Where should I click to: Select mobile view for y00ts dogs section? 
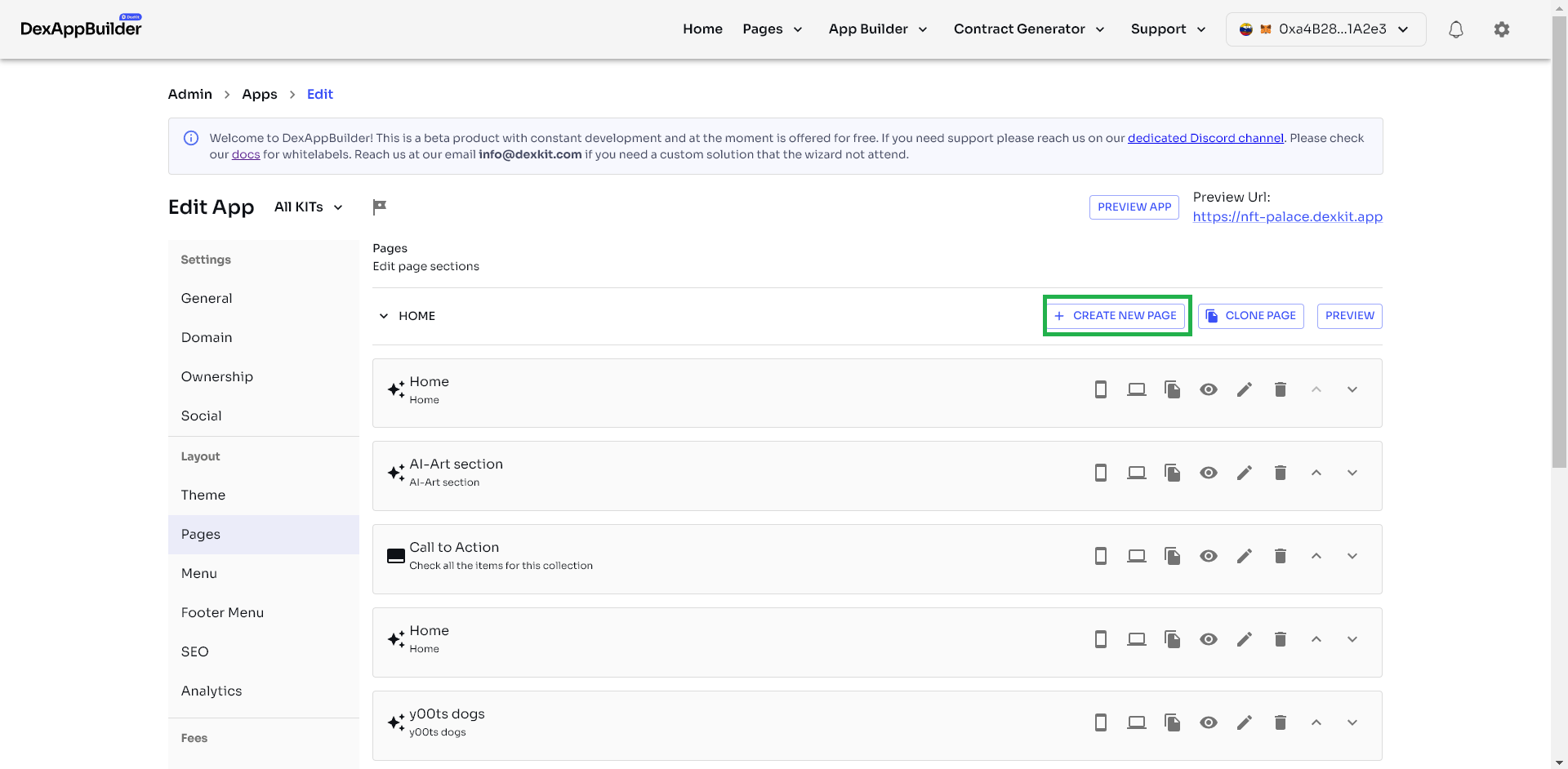[x=1100, y=722]
